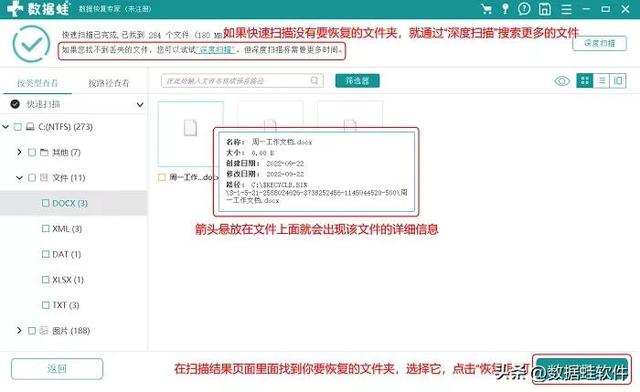Open the help question mark icon
Viewport: 640px width, 392px height.
point(524,9)
